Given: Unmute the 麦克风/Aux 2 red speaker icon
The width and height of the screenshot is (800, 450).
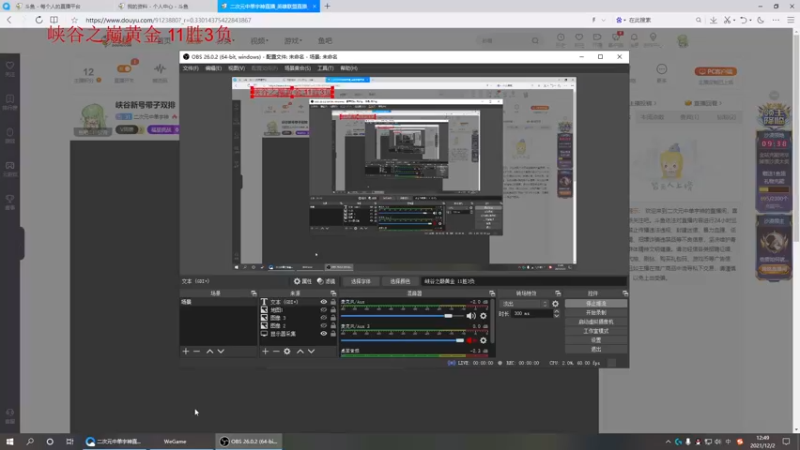Looking at the screenshot, I should point(471,340).
